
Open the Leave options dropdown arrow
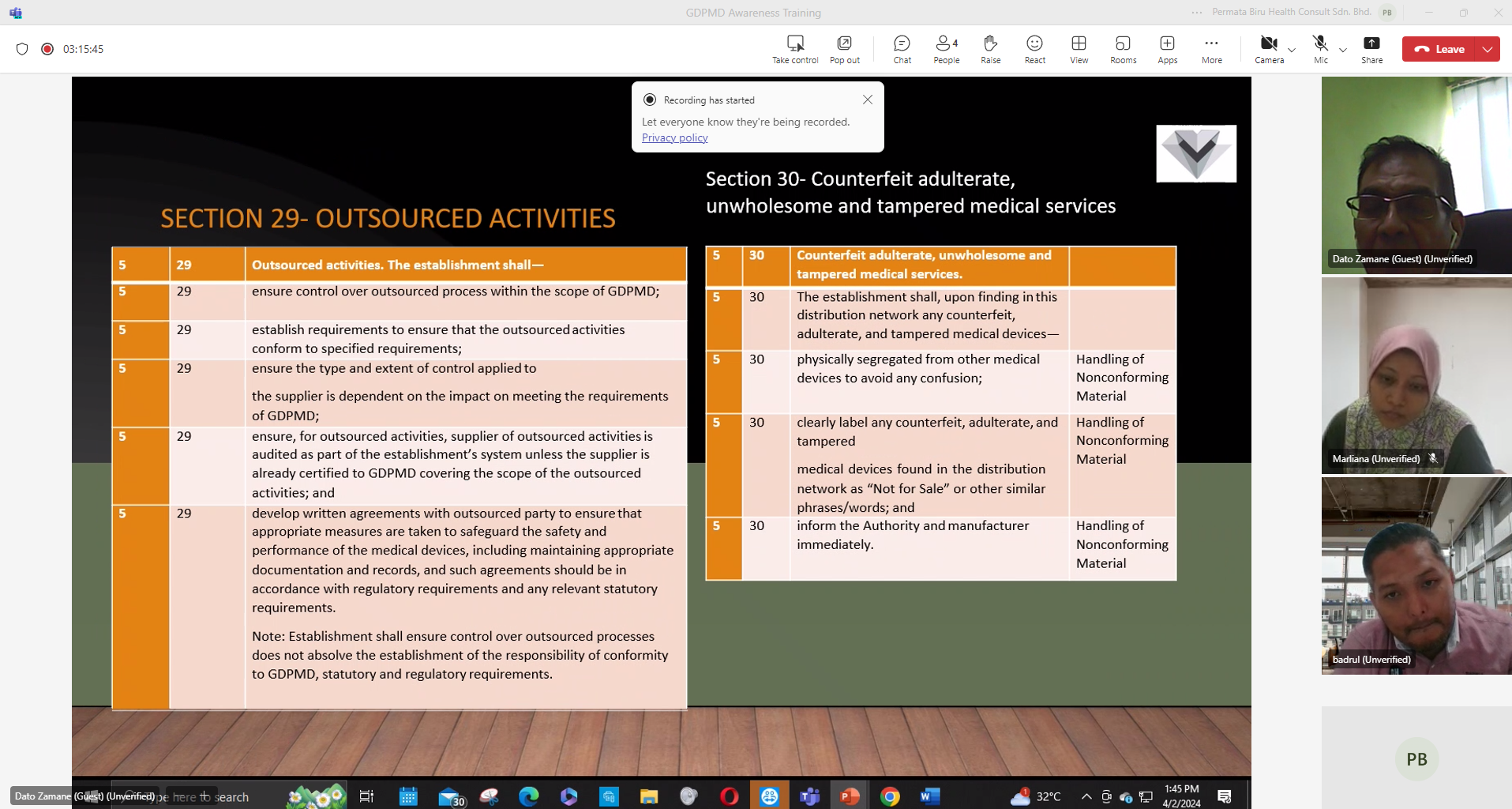pos(1488,49)
